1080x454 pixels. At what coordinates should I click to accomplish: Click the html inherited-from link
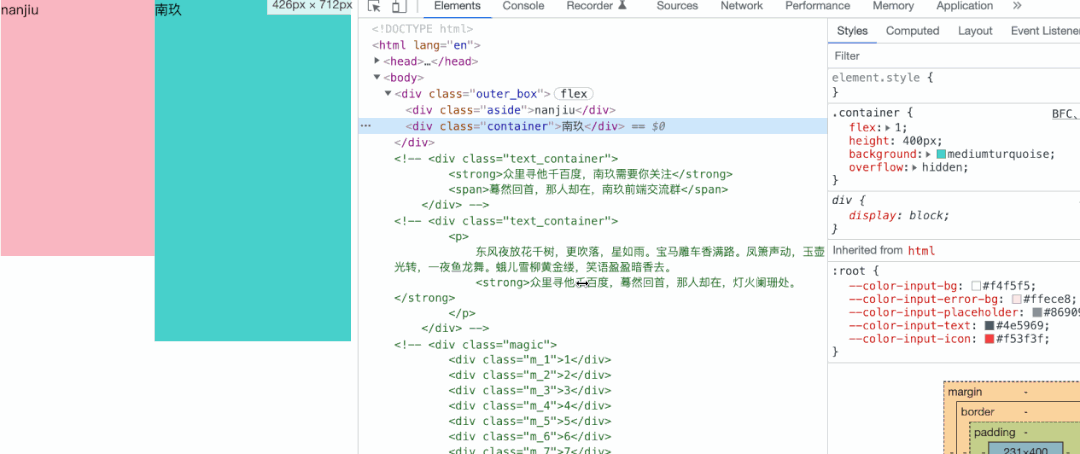pyautogui.click(x=921, y=250)
